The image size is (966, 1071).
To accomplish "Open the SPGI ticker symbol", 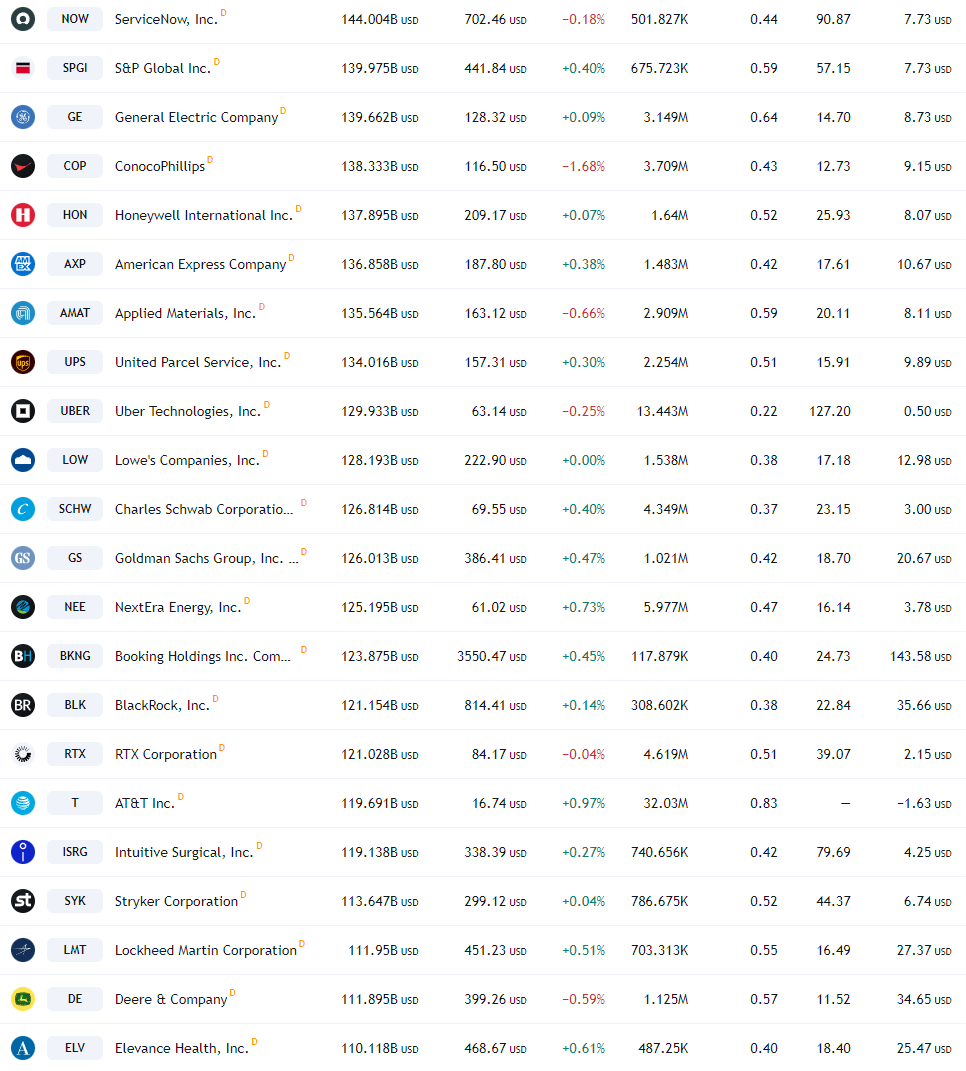I will 75,68.
